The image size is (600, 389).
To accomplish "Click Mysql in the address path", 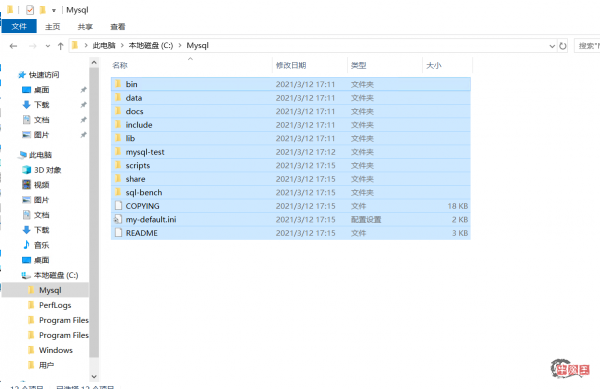I will coord(197,46).
